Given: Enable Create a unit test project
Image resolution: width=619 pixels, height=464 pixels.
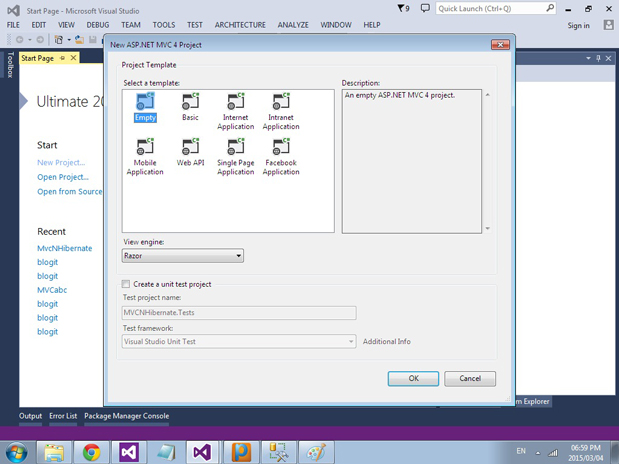Looking at the screenshot, I should pos(126,284).
